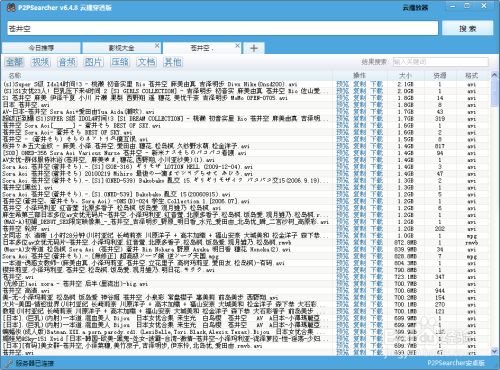This screenshot has height=370, width=500.
Task: Click 复制 for the 839.9MB result
Action: 360,249
